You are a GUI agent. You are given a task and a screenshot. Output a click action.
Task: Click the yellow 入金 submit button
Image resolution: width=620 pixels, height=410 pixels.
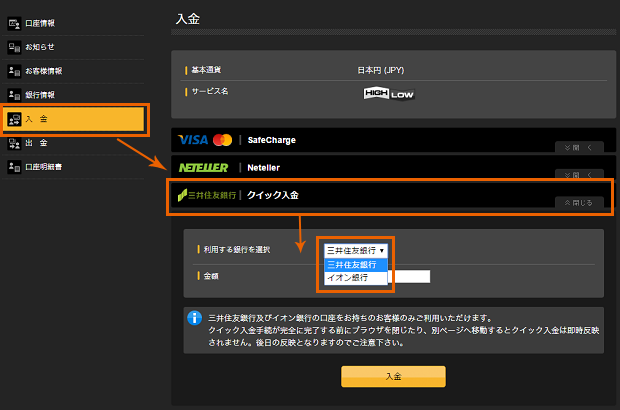[393, 376]
